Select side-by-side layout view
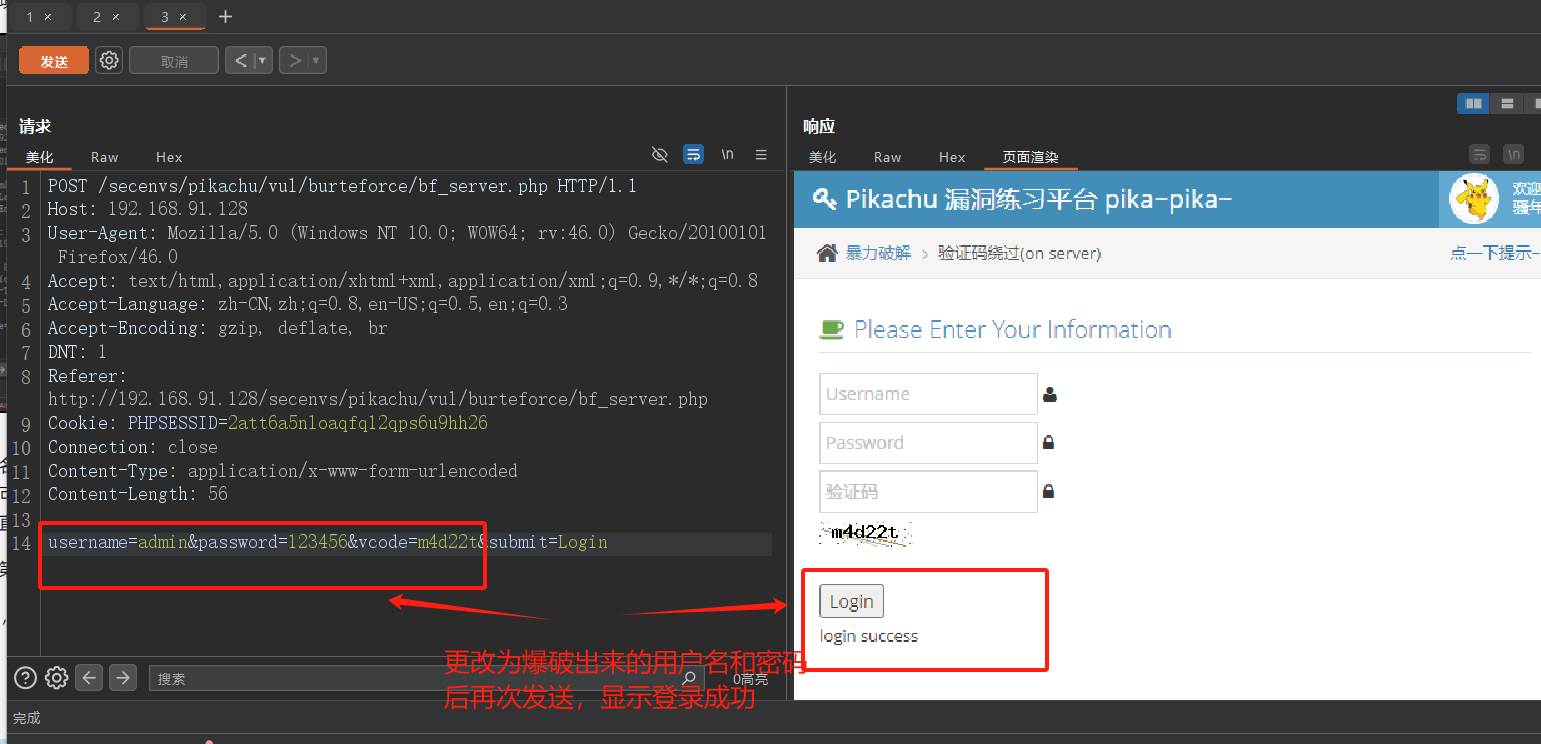The height and width of the screenshot is (744, 1541). point(1473,104)
